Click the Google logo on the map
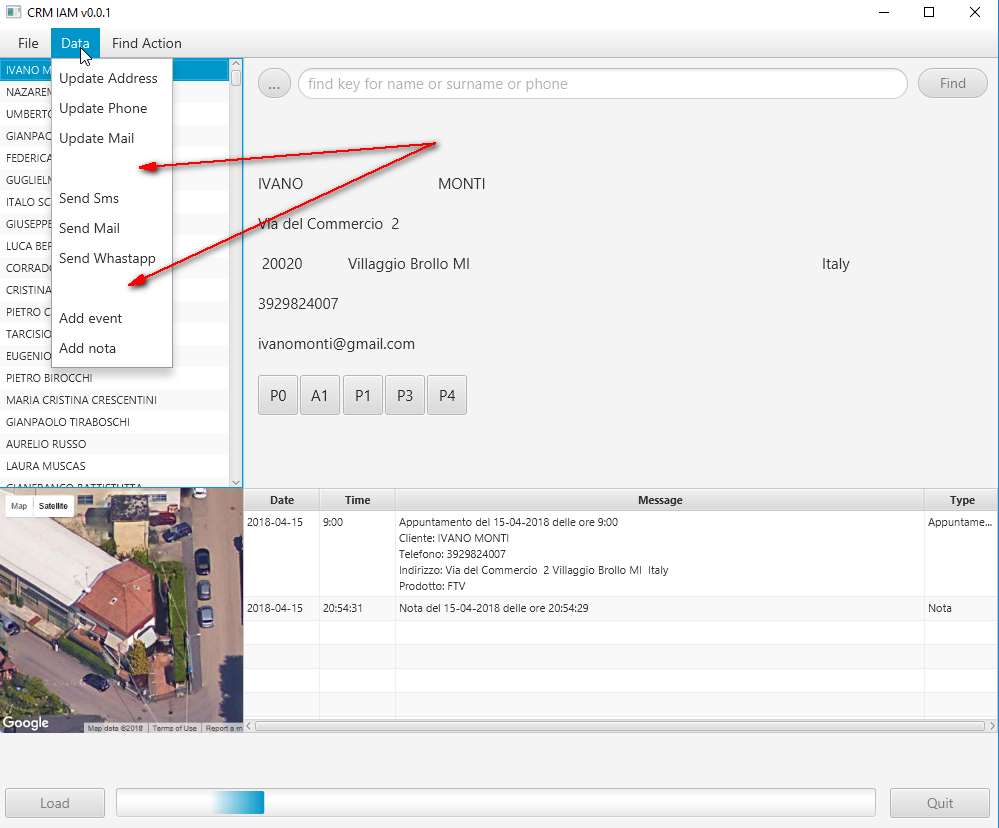Viewport: 999px width, 828px height. pyautogui.click(x=25, y=723)
